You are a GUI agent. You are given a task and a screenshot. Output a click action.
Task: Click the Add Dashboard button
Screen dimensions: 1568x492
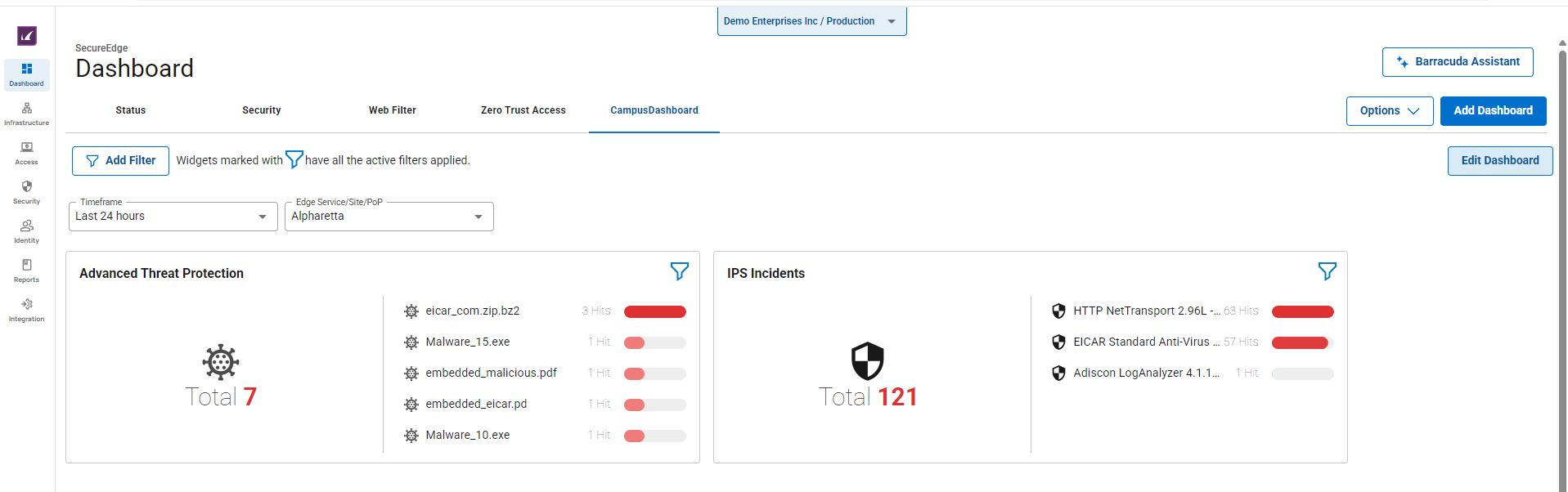click(x=1493, y=111)
